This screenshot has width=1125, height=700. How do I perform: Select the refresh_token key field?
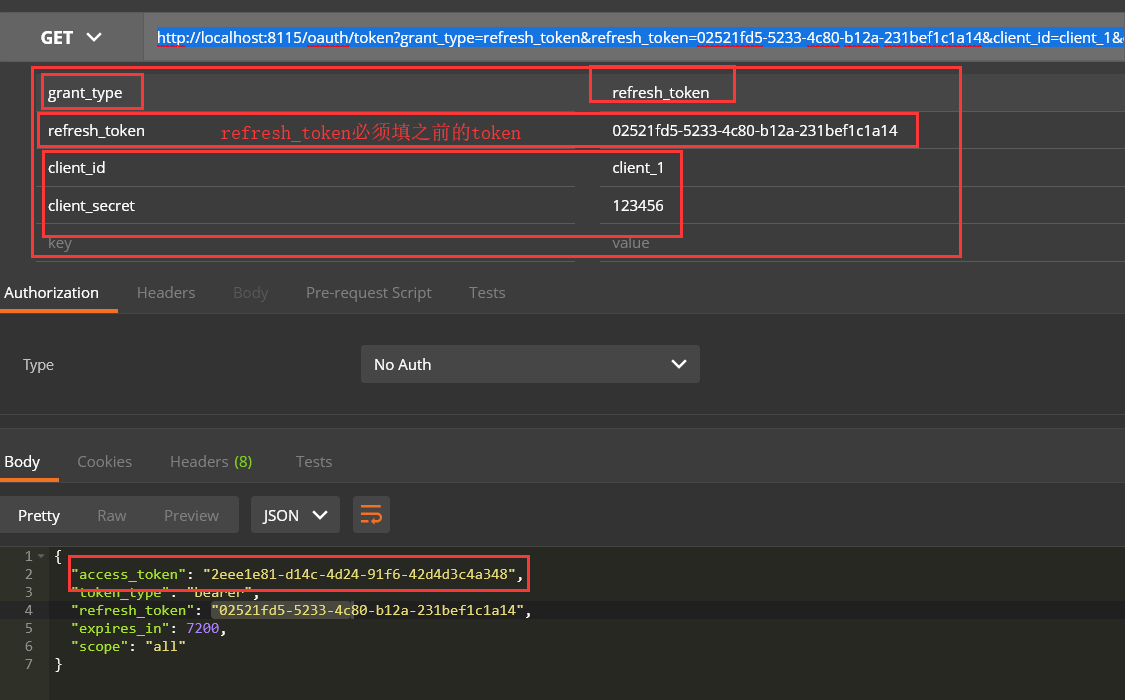point(305,131)
